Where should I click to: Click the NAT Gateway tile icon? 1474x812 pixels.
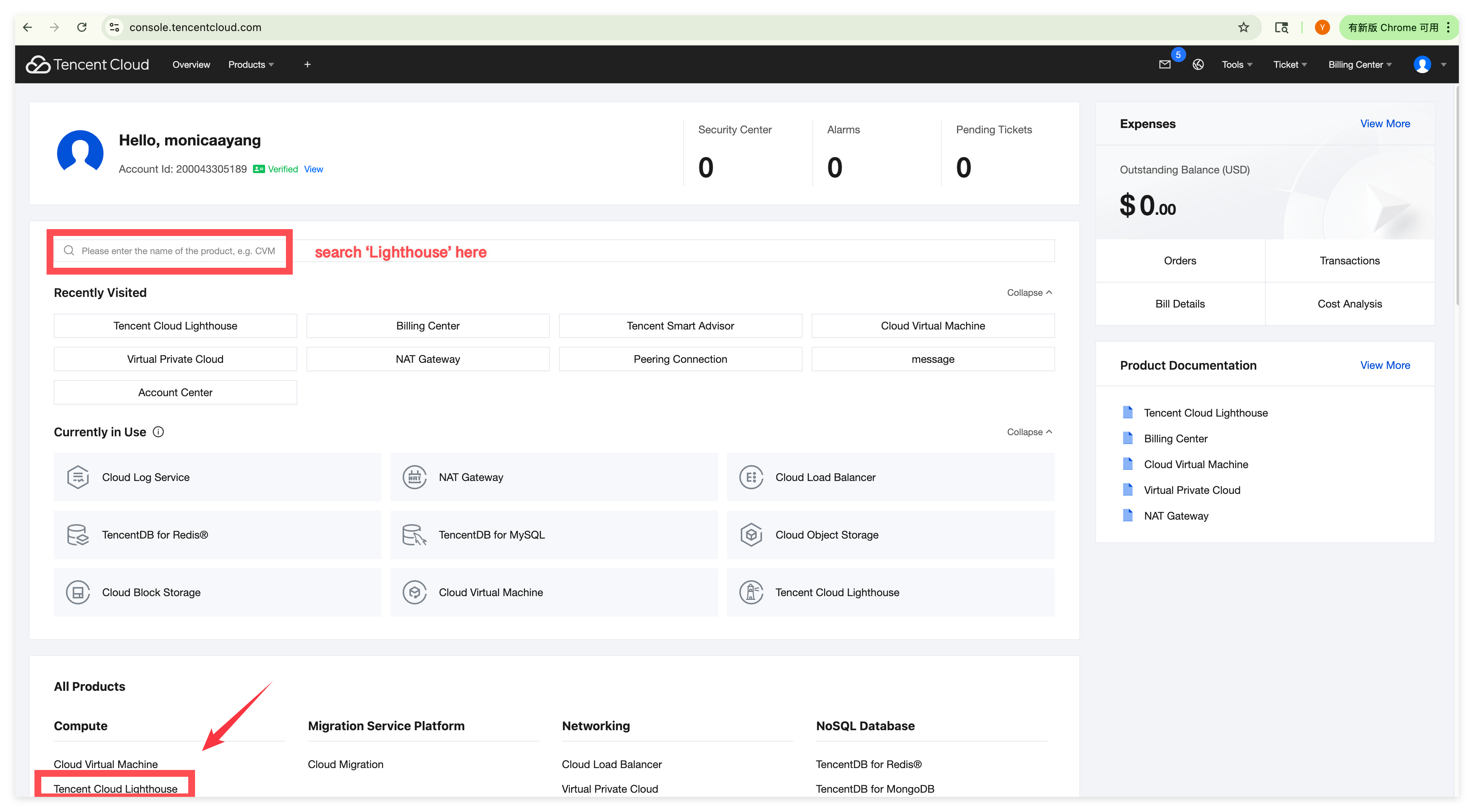pyautogui.click(x=414, y=477)
